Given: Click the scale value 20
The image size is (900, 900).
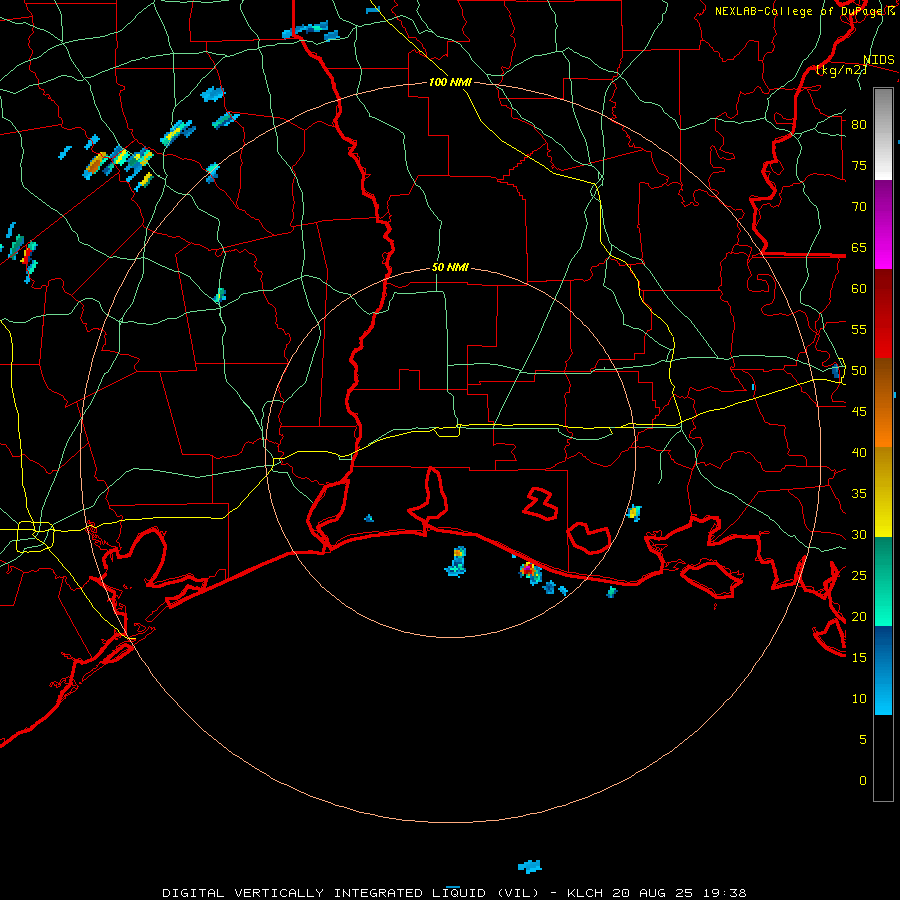Looking at the screenshot, I should (x=859, y=617).
